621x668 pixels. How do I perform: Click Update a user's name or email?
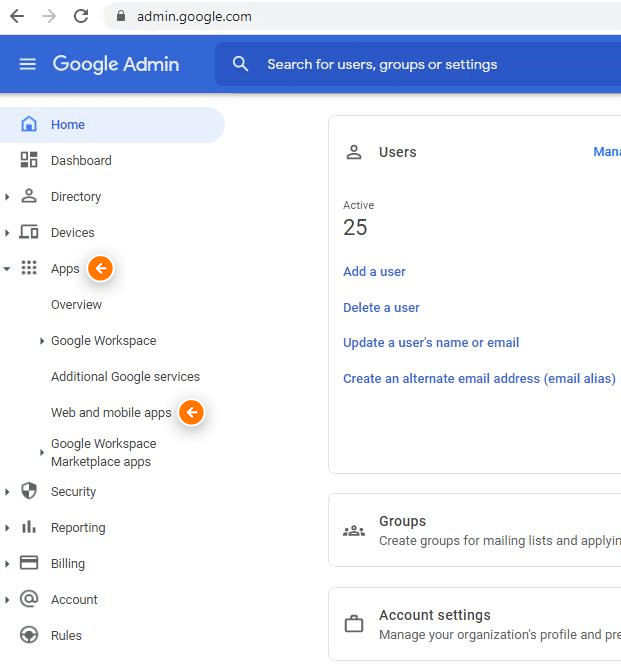click(431, 343)
